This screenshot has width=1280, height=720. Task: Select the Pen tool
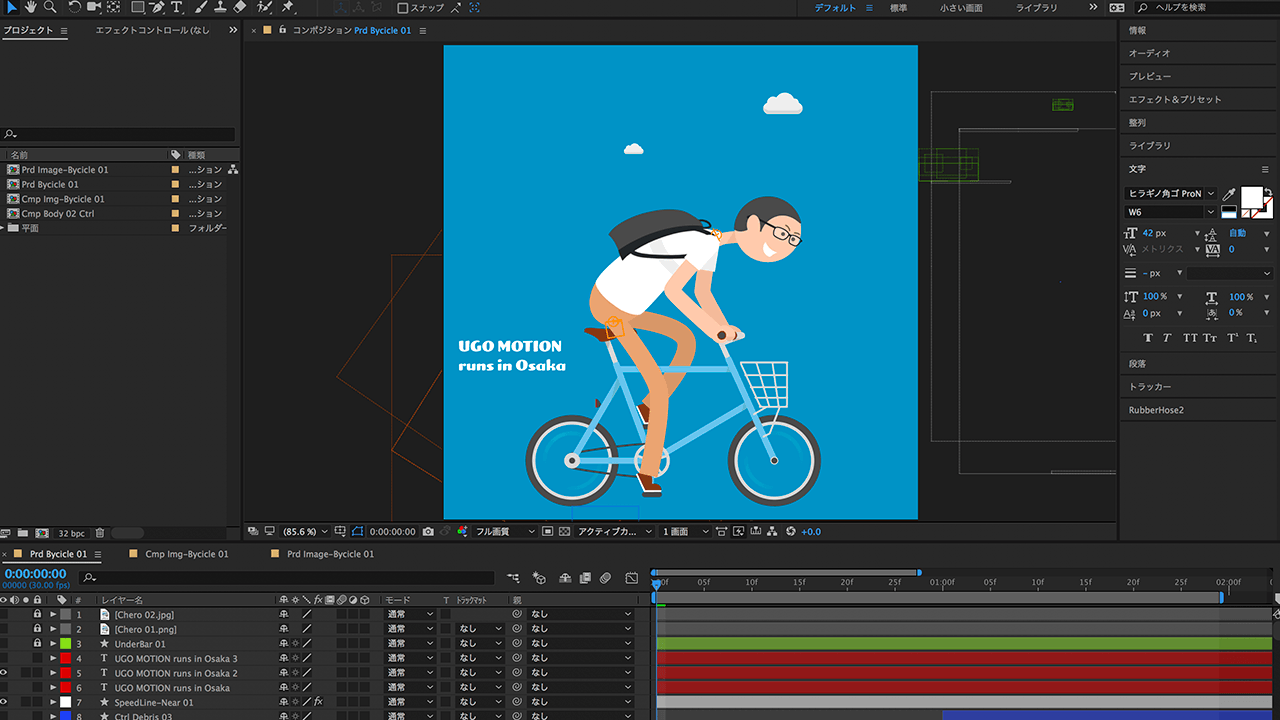[156, 7]
